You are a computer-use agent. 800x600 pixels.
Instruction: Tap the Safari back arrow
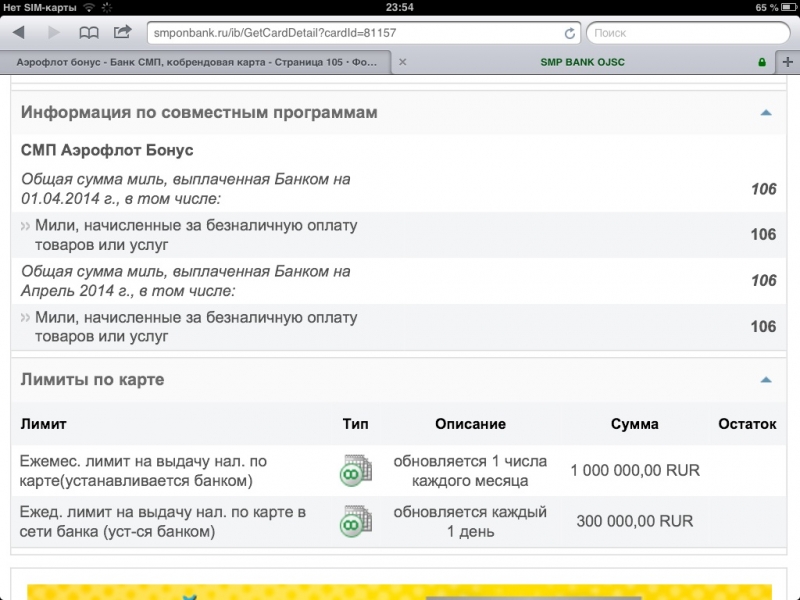pos(18,33)
